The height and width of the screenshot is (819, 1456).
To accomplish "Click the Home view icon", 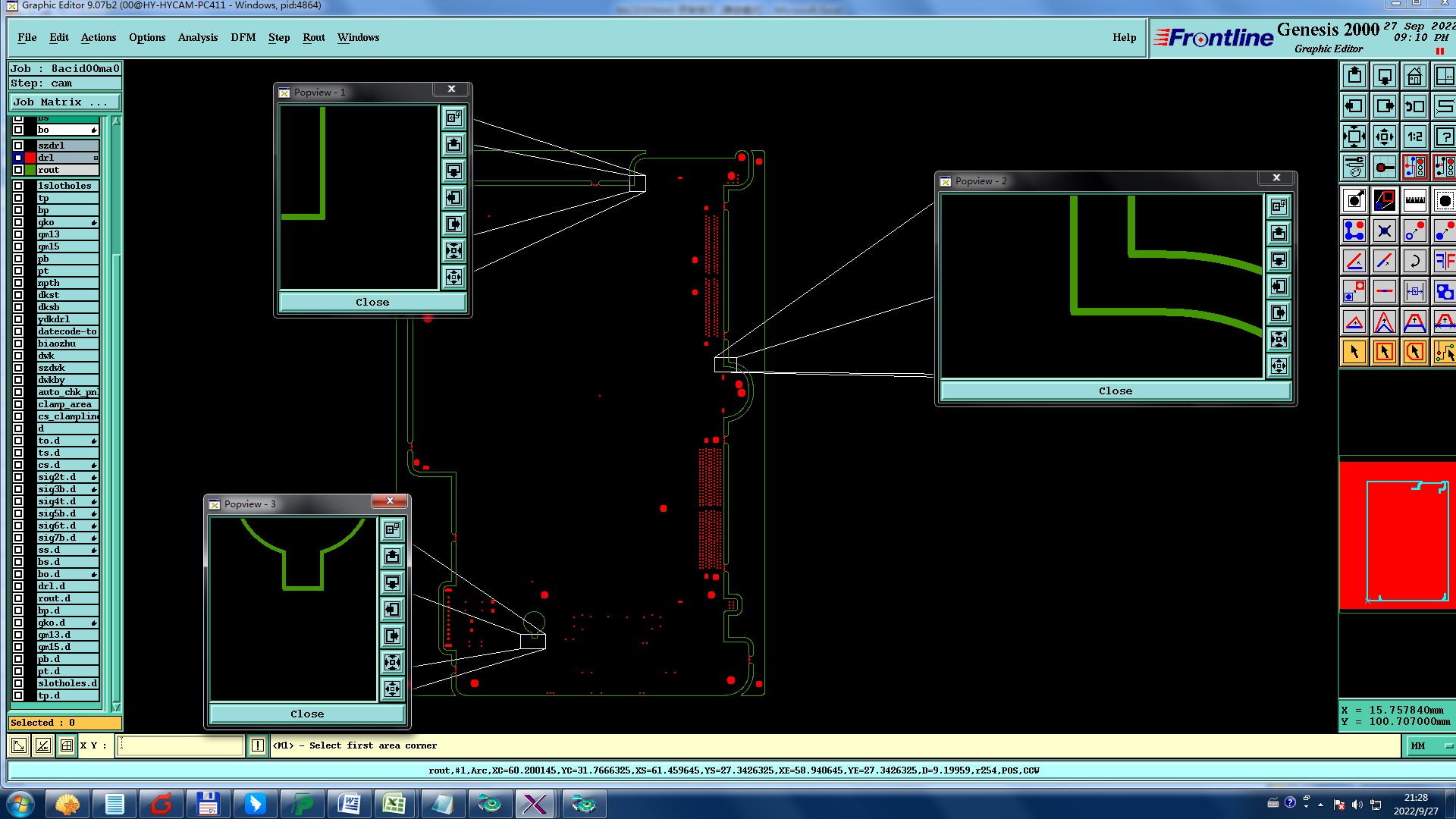I will pyautogui.click(x=1414, y=77).
